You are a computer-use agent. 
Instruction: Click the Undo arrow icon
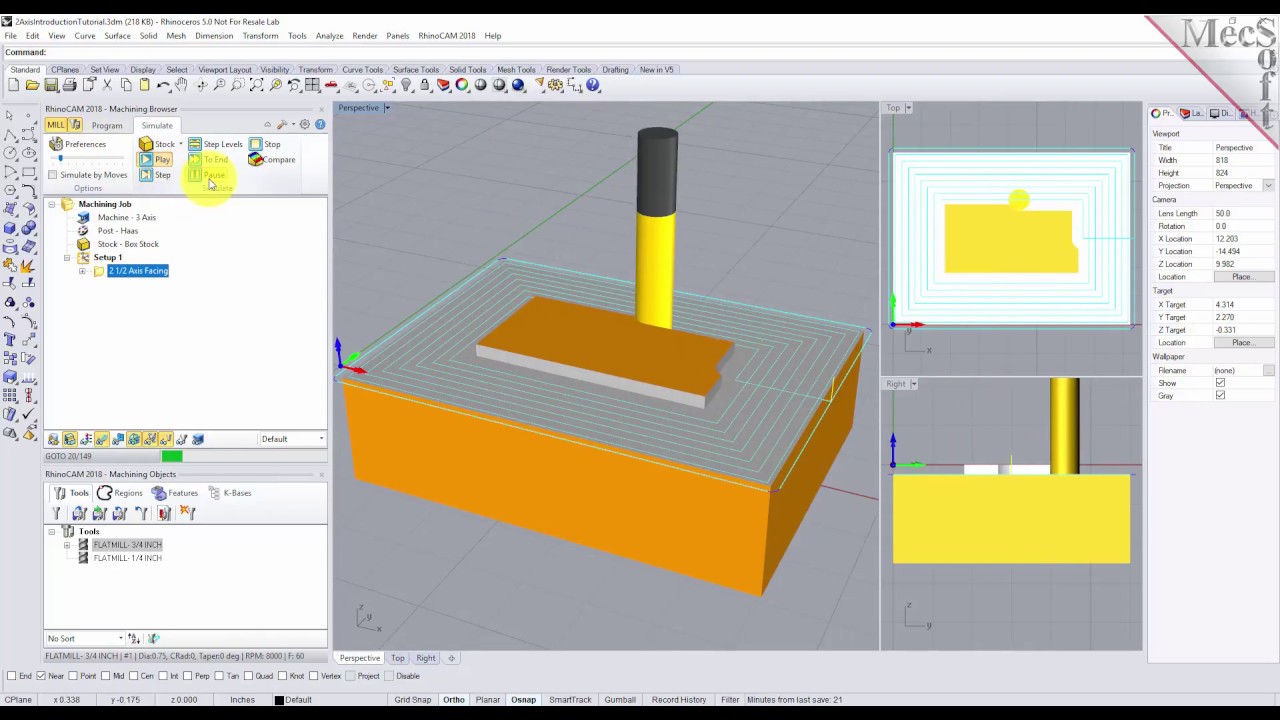163,86
